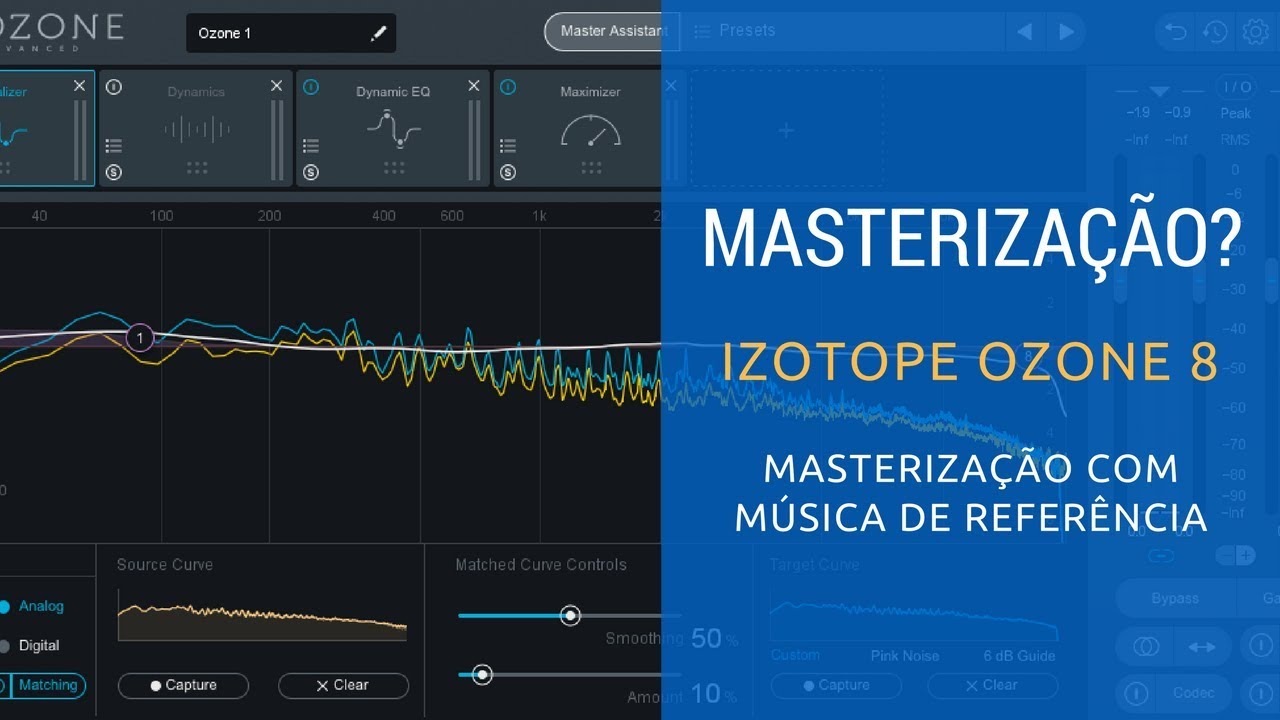Toggle the Codec power button
Screen dimensions: 1280x720
[1137, 693]
